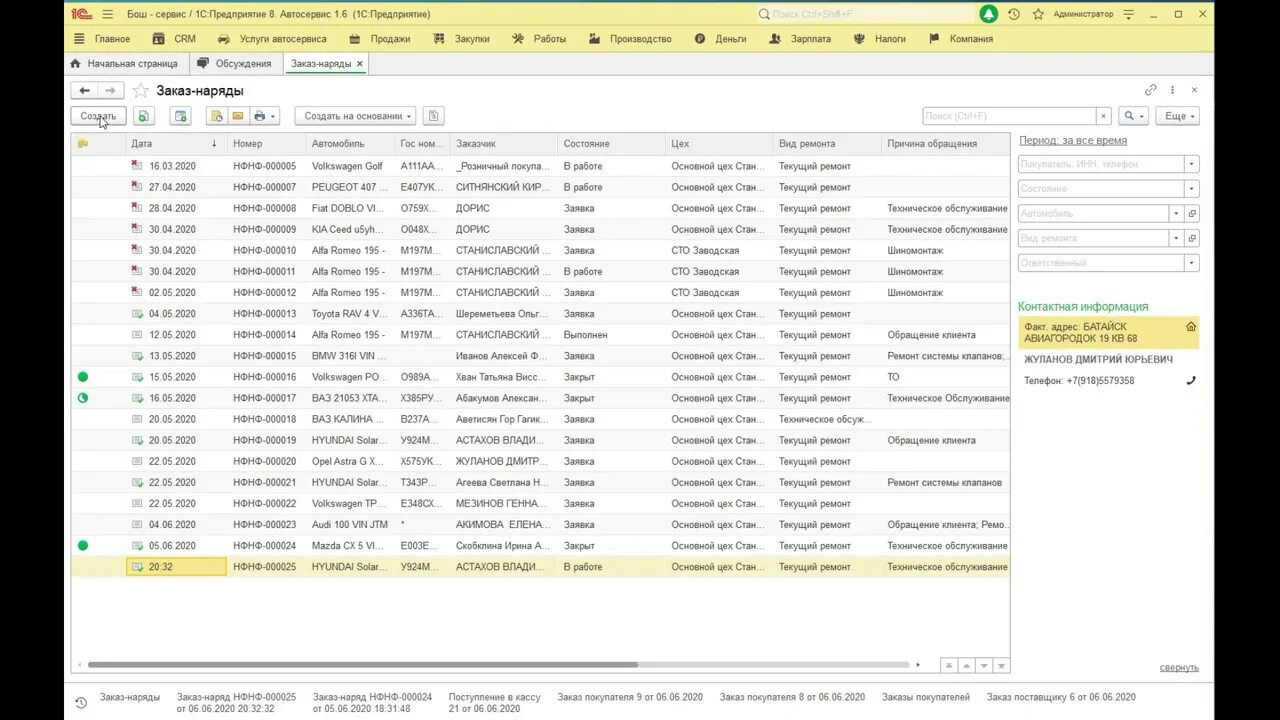This screenshot has height=720, width=1280.
Task: Select the cell ЖУПАНОВ ДМИТР... in row НФНФ-000020
Action: 503,461
